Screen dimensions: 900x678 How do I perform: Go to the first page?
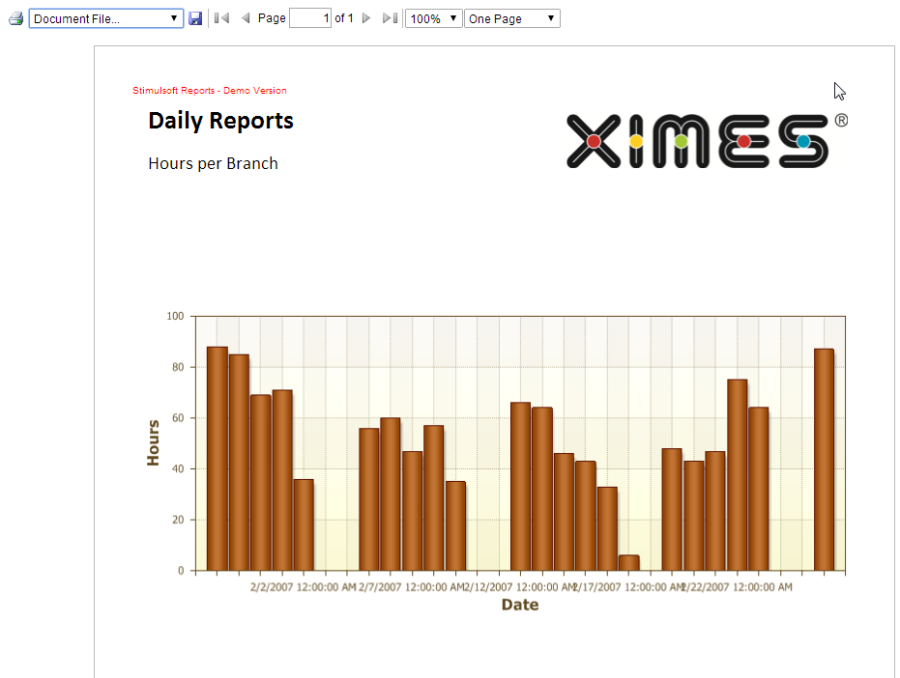pos(222,18)
